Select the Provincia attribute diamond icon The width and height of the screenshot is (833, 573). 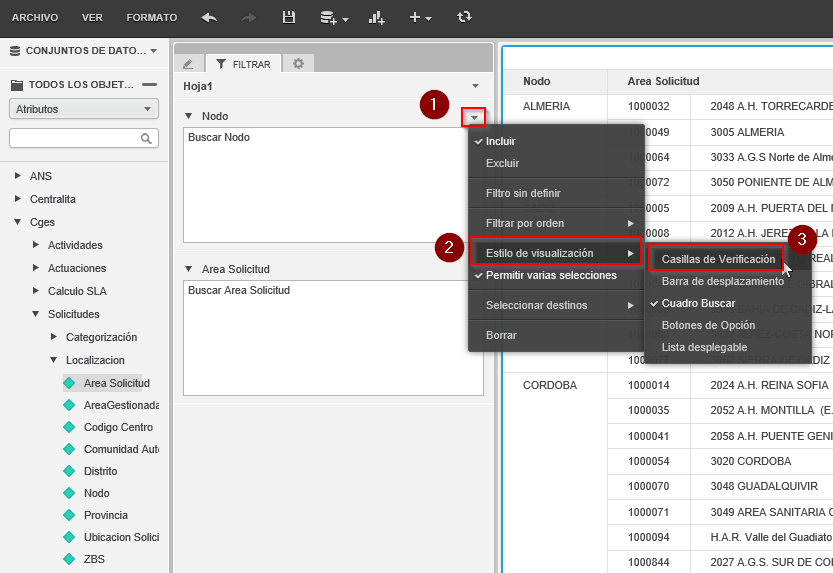pyautogui.click(x=69, y=515)
